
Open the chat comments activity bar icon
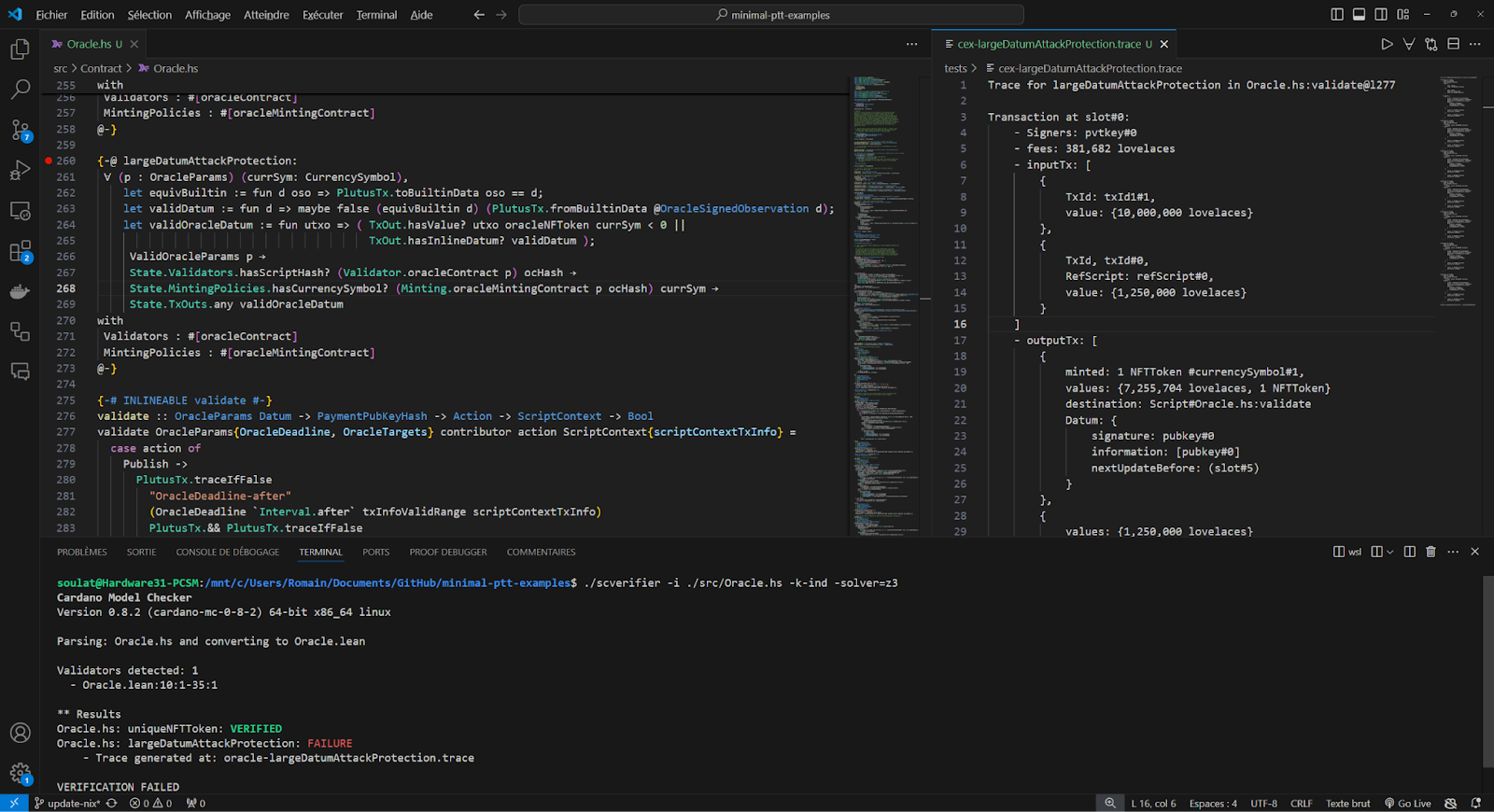[x=20, y=371]
